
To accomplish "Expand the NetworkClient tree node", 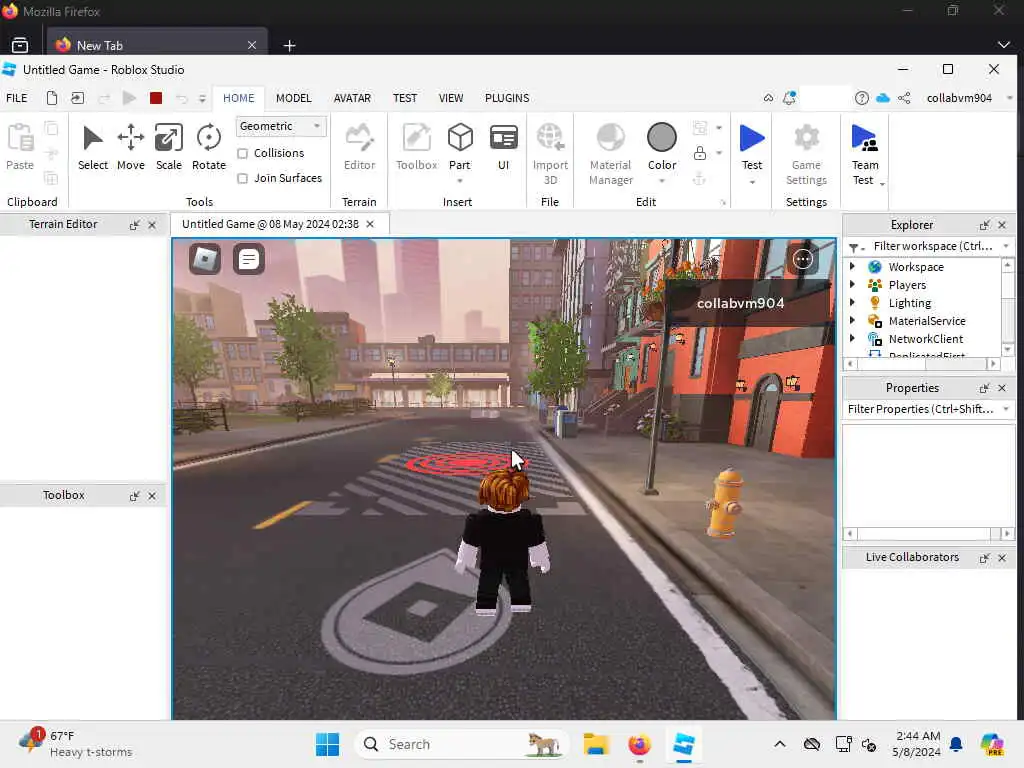I will pos(852,338).
